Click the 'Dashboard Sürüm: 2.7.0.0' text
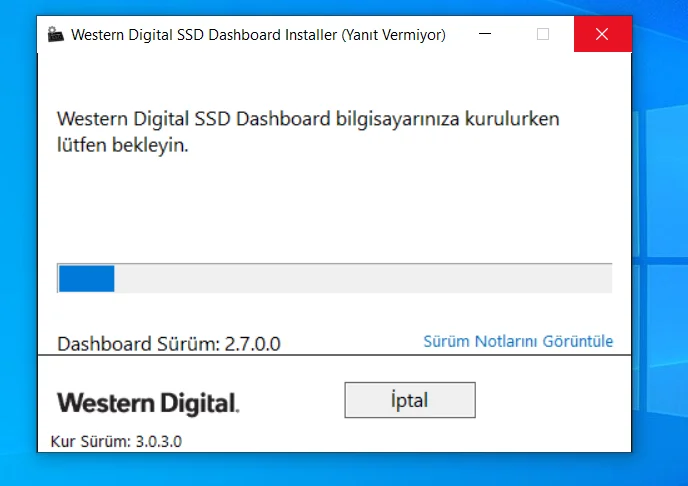688x486 pixels. (x=169, y=343)
